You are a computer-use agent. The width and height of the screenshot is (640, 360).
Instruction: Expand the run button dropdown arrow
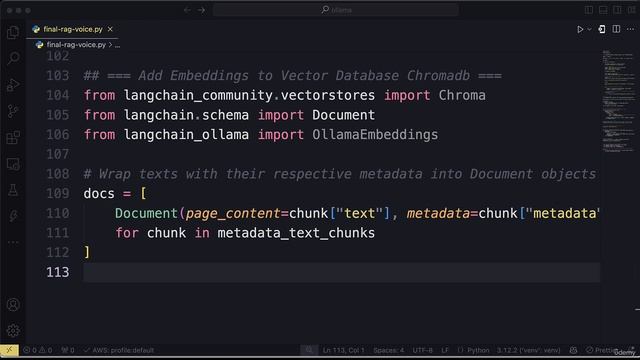(x=589, y=29)
